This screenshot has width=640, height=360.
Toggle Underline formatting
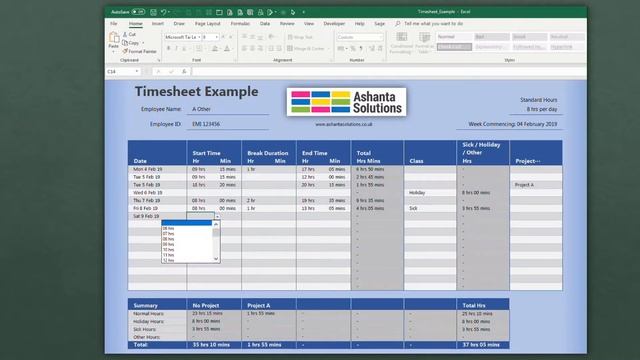point(184,49)
